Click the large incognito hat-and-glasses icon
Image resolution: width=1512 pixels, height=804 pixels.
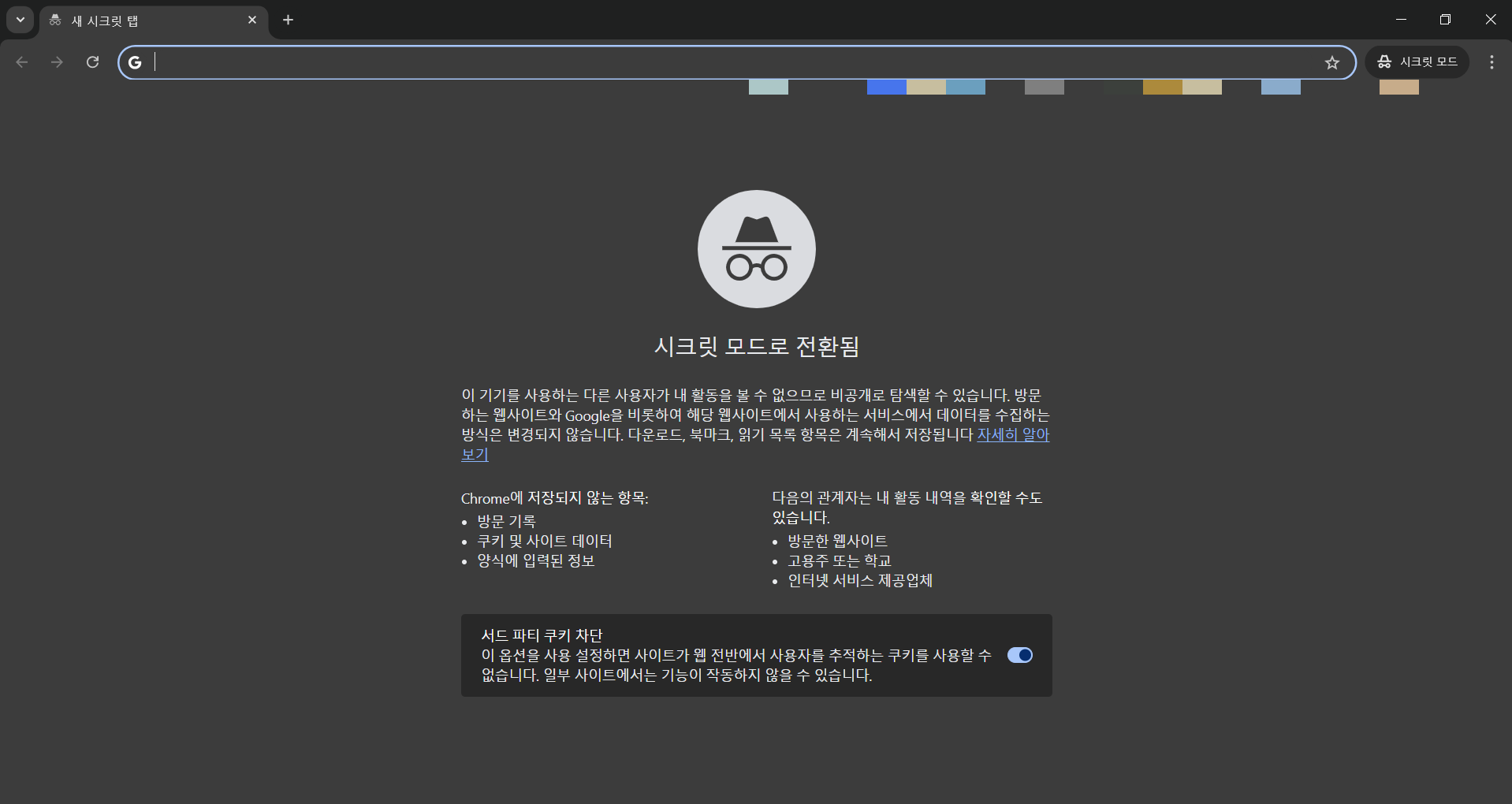pos(757,249)
